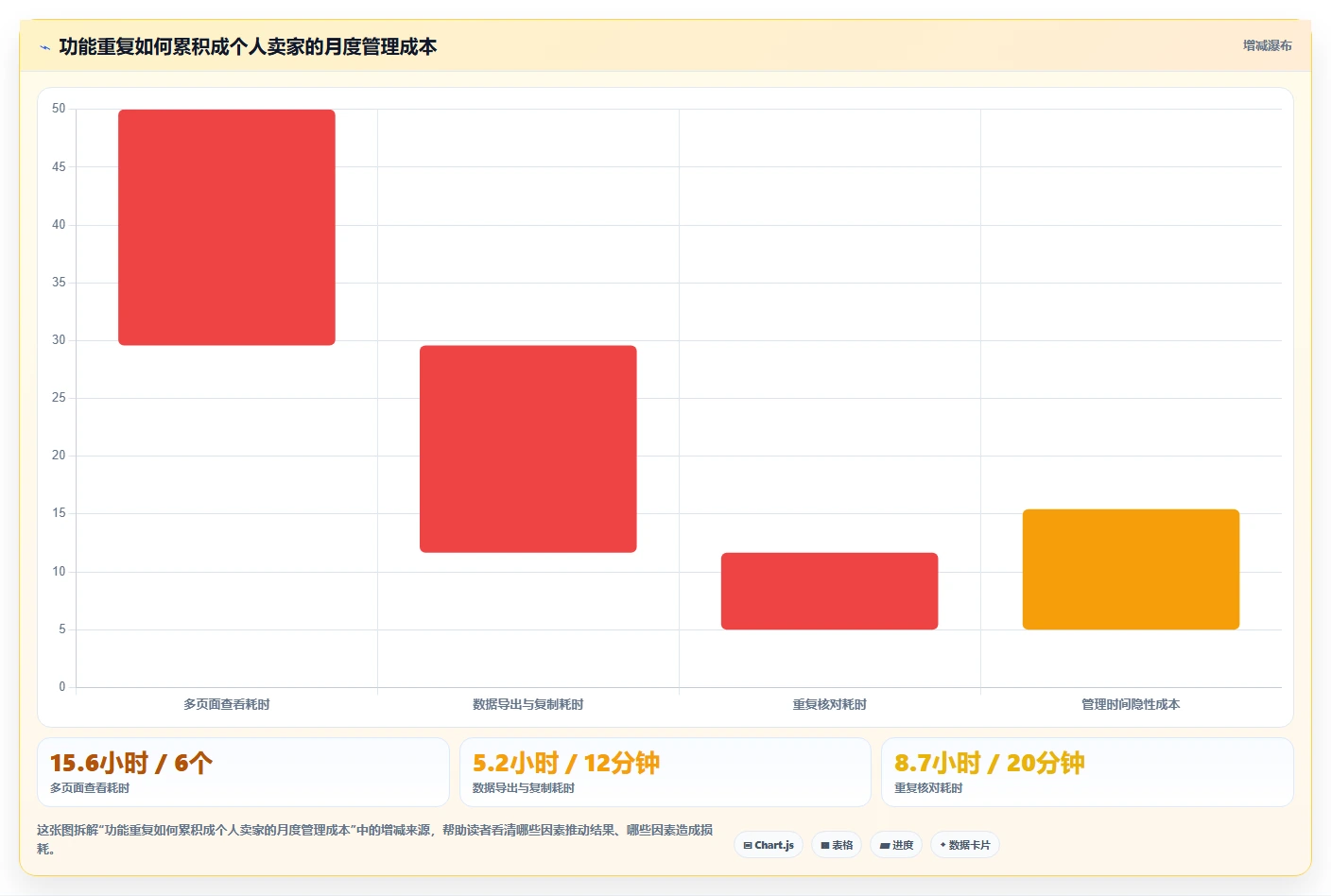The image size is (1331, 896).
Task: Select the red bar for 重复核对耗时
Action: point(830,591)
